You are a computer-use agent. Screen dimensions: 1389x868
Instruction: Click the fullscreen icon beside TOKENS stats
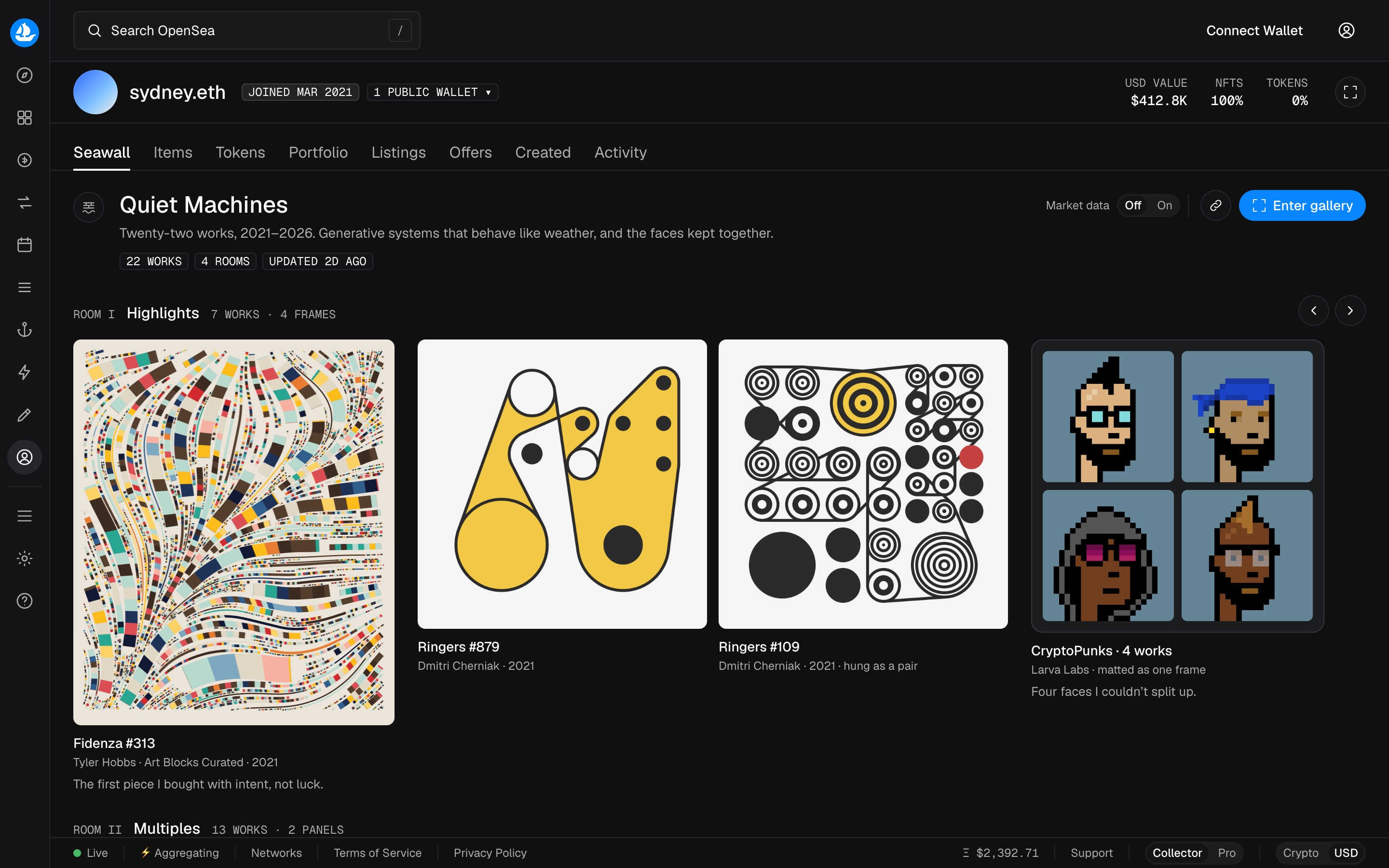(1350, 92)
